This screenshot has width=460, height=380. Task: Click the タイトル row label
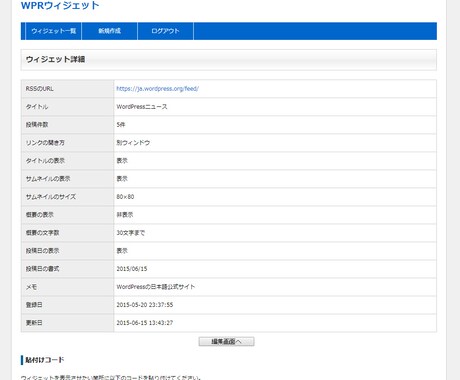coord(37,107)
